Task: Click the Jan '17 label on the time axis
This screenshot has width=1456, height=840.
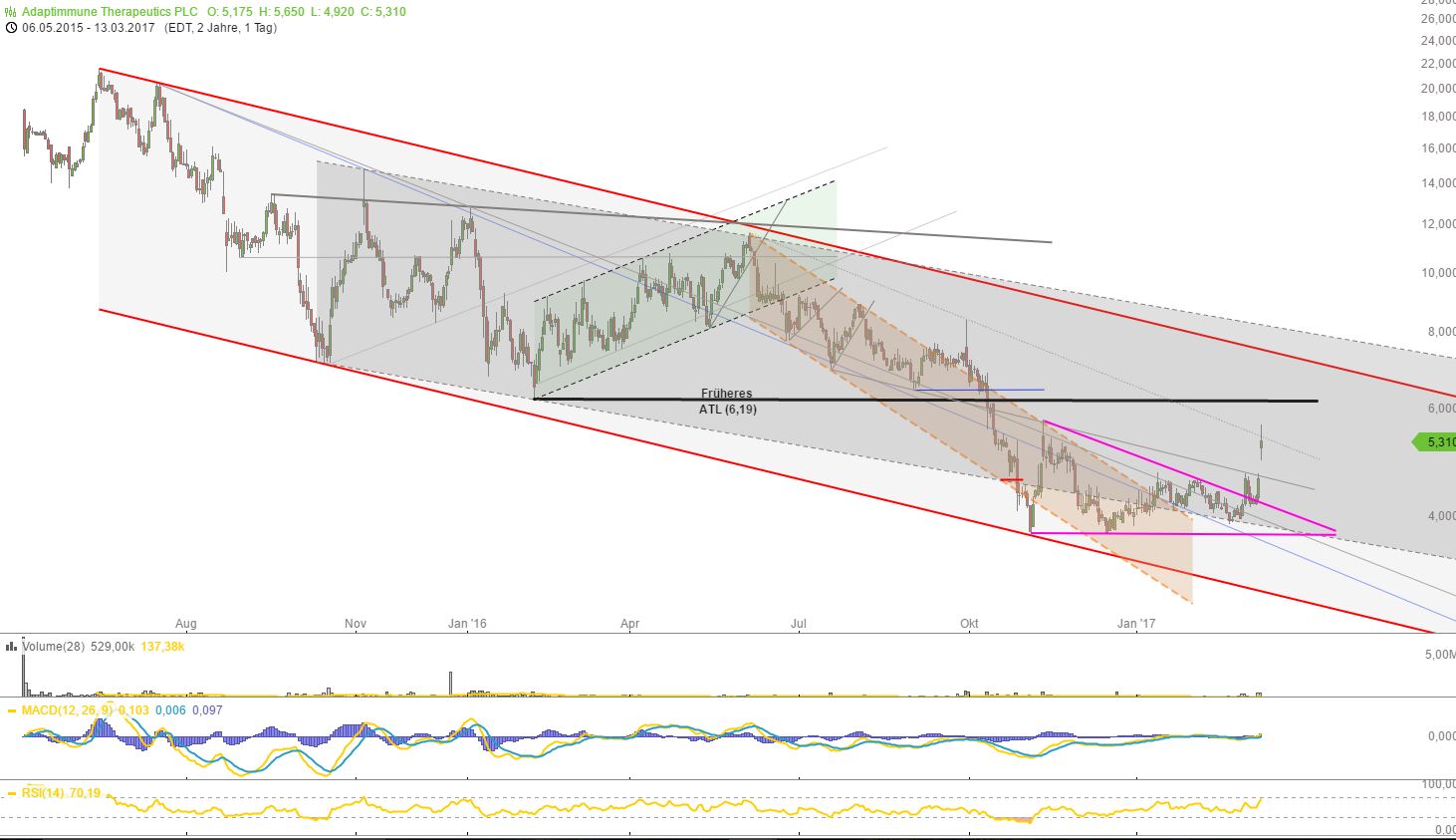Action: point(1136,624)
